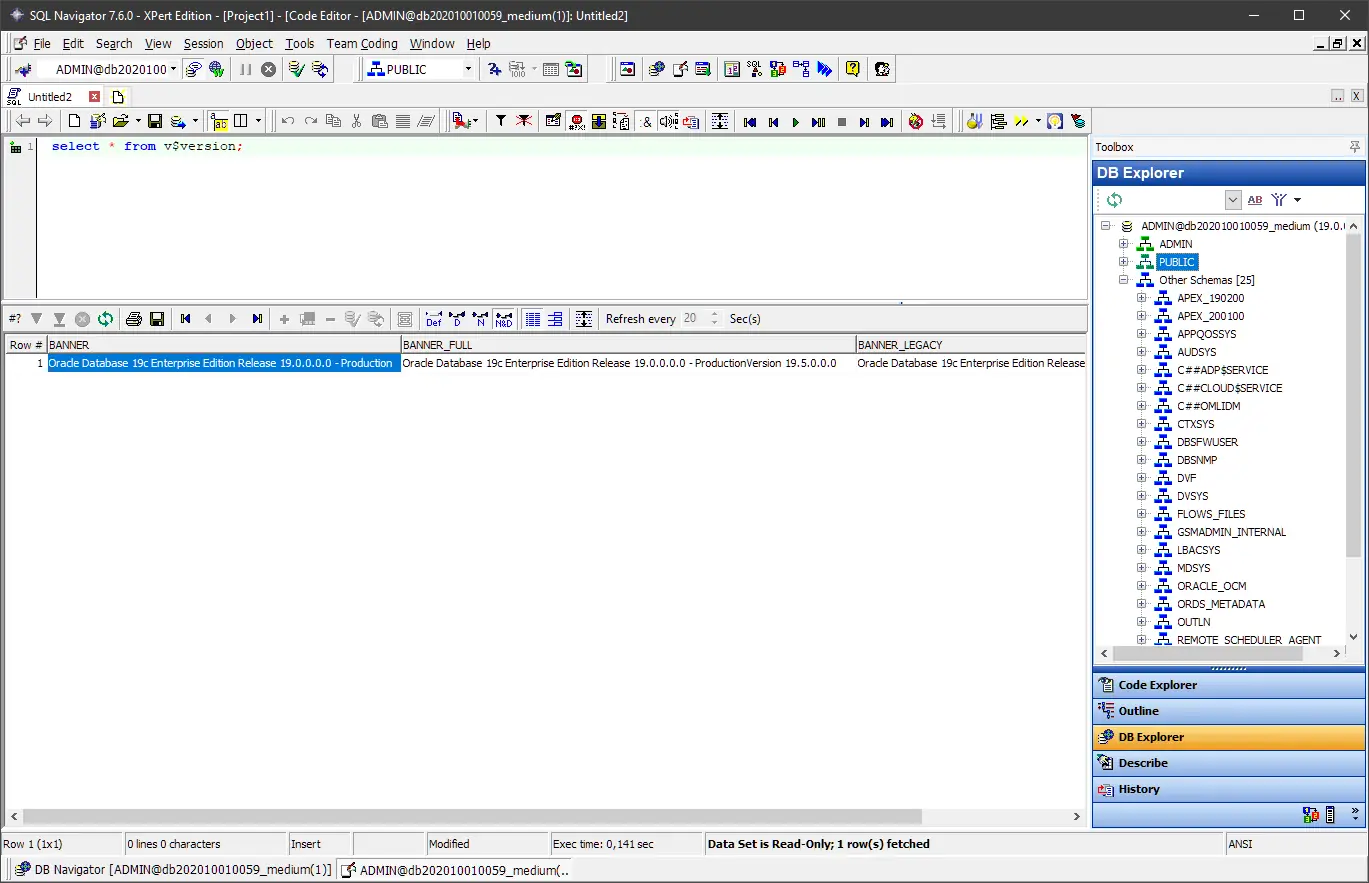1369x883 pixels.
Task: Click the Toolbox pin icon
Action: [1355, 147]
